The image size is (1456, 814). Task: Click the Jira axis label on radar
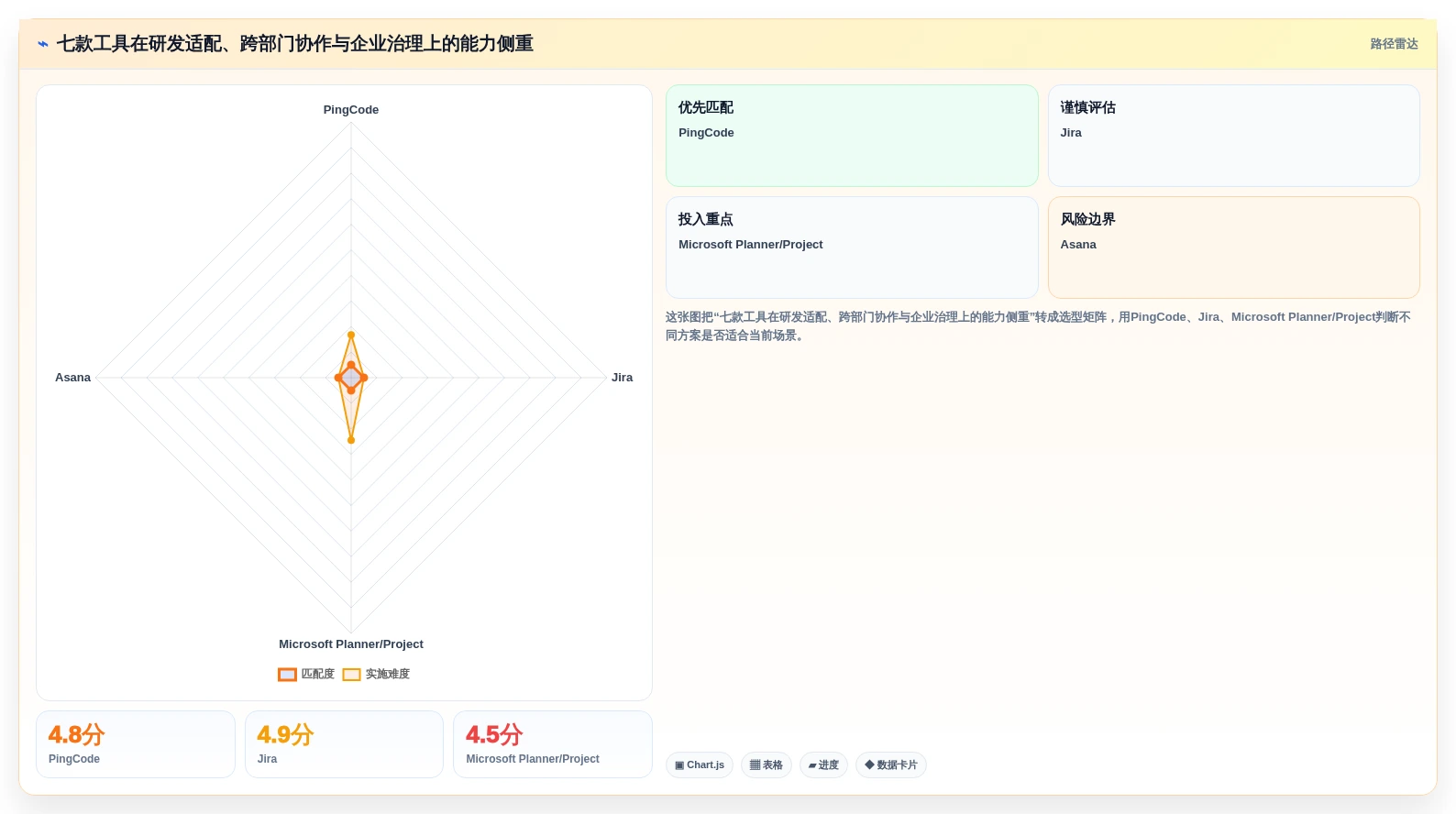pyautogui.click(x=623, y=378)
